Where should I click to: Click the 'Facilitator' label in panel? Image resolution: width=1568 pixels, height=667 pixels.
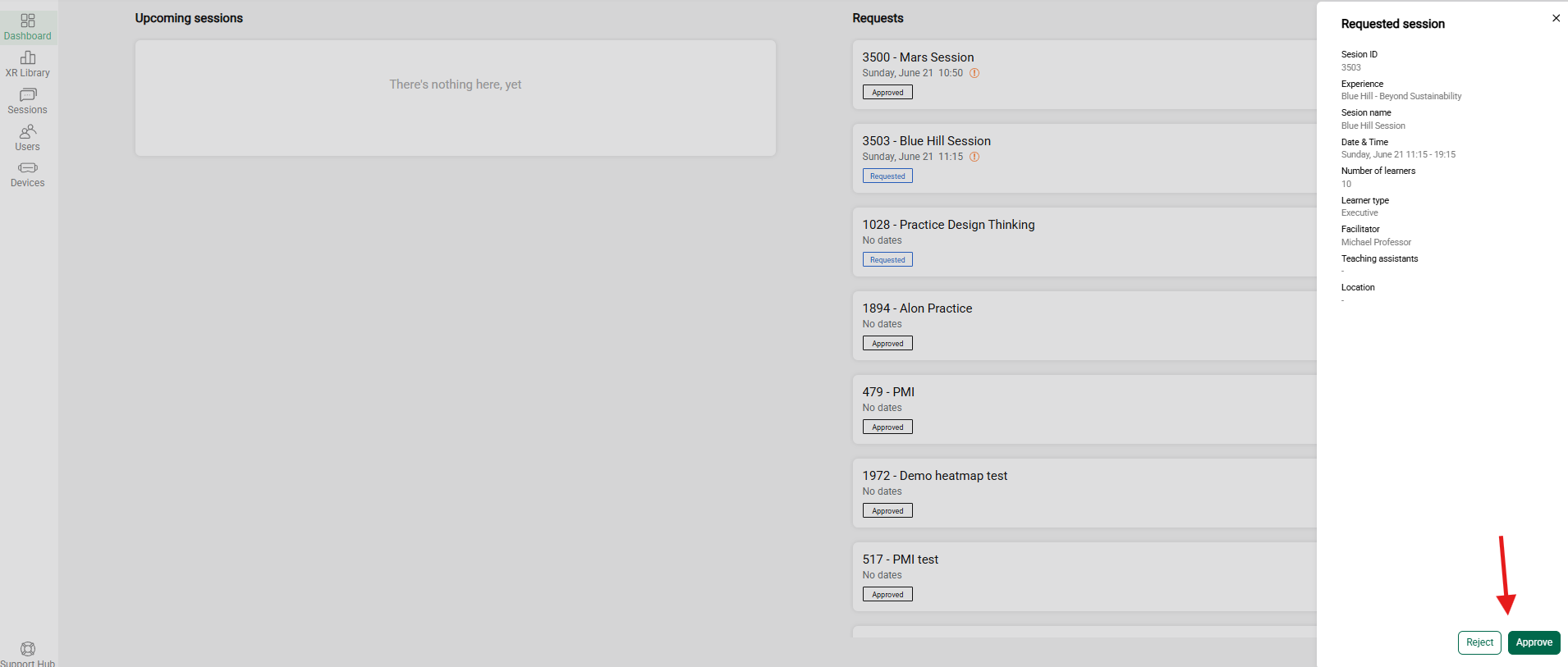1360,229
